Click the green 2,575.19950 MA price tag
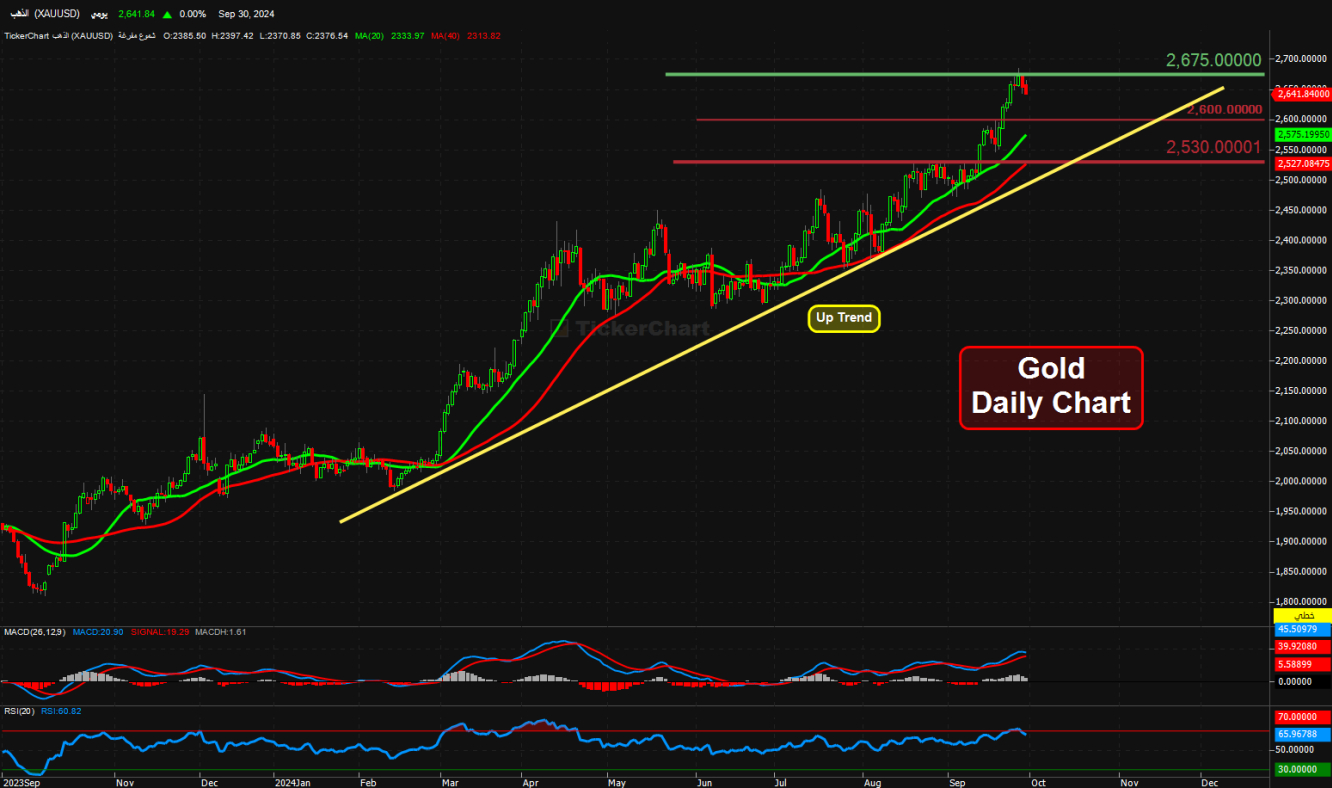 1301,133
